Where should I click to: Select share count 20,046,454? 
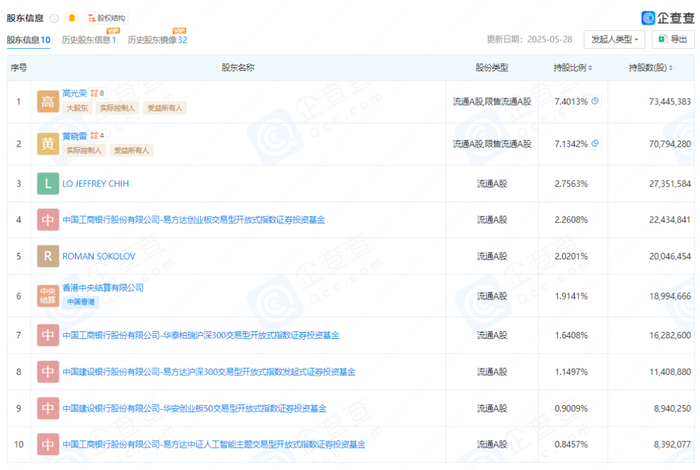pyautogui.click(x=670, y=256)
